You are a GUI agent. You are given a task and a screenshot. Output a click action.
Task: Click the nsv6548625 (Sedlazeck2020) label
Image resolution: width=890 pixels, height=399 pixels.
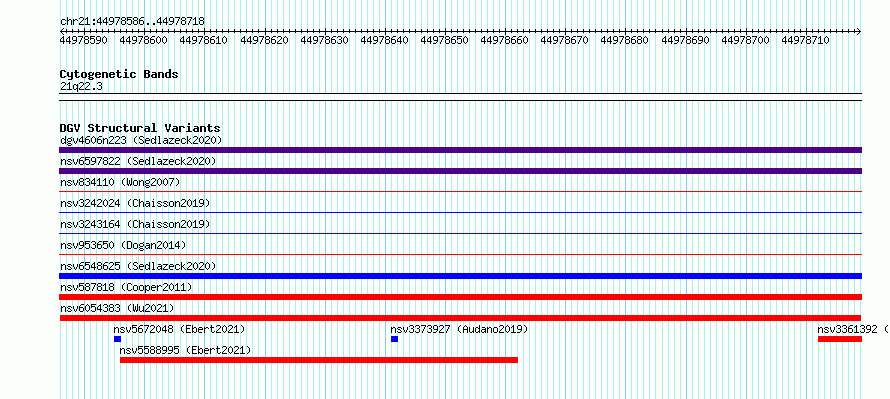click(x=138, y=266)
